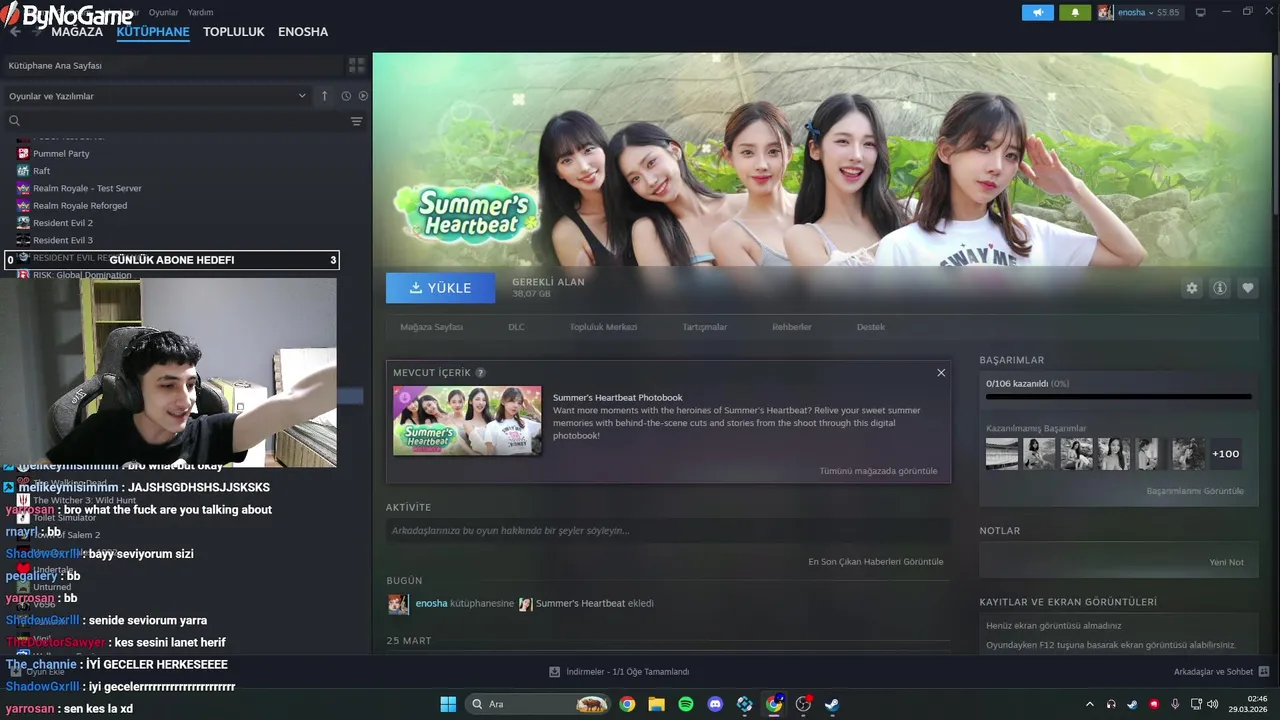
Task: Click Yeni Not button
Action: point(1227,562)
